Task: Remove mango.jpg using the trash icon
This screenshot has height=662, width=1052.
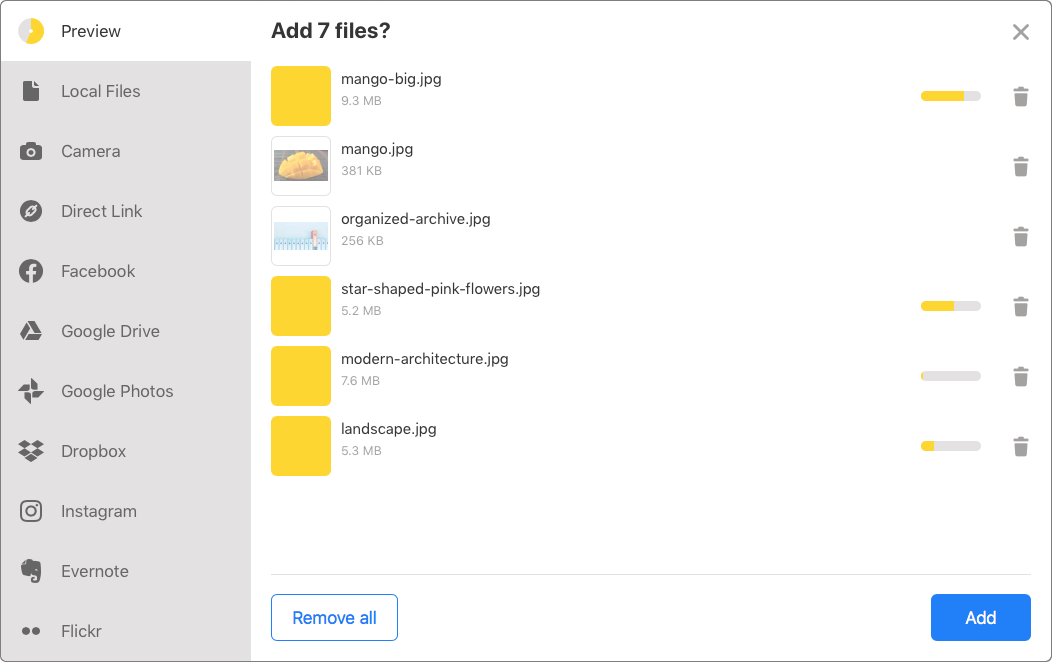Action: (x=1020, y=167)
